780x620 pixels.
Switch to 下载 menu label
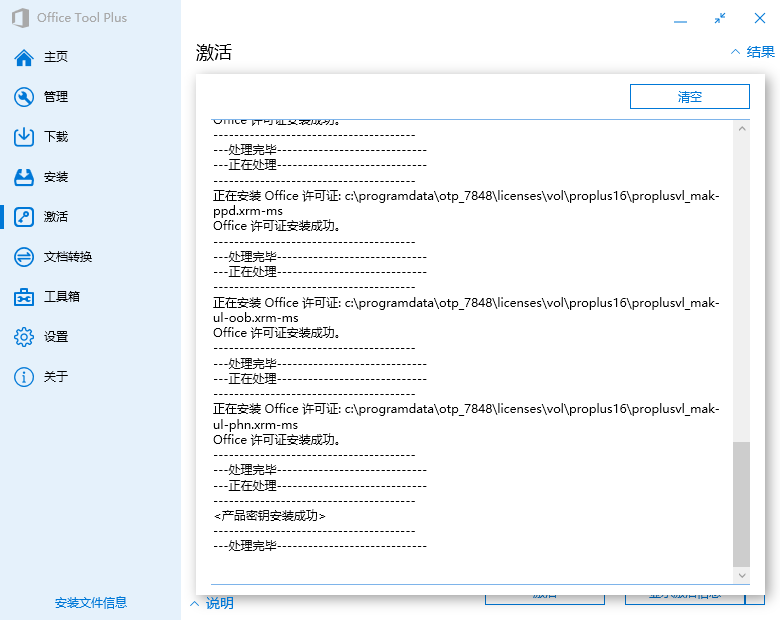(x=56, y=136)
